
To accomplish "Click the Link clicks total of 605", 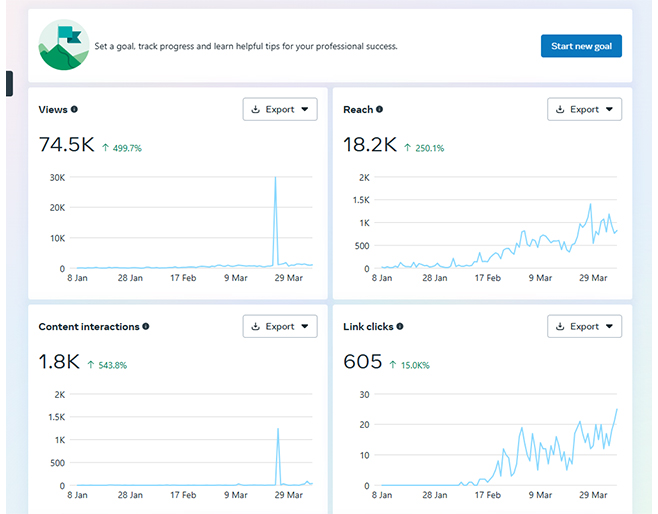I will pos(362,362).
